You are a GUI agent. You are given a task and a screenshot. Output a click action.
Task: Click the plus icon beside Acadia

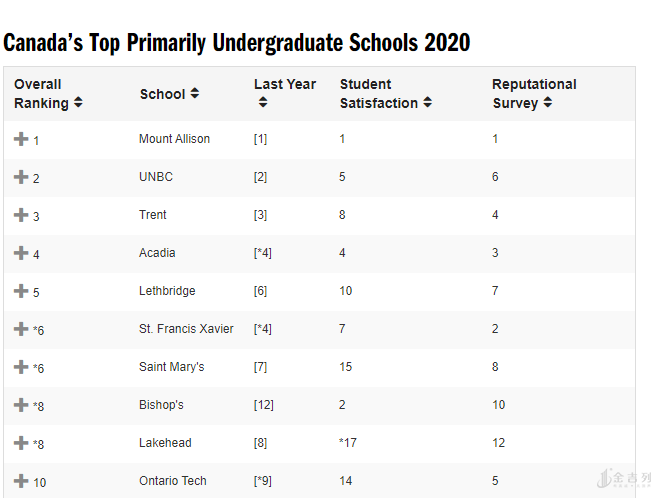click(x=21, y=253)
